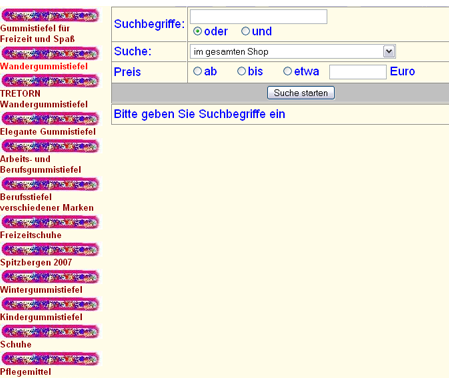Screen dimensions: 449x378
Task: Click the 'Suche:' label
Action: tap(133, 51)
